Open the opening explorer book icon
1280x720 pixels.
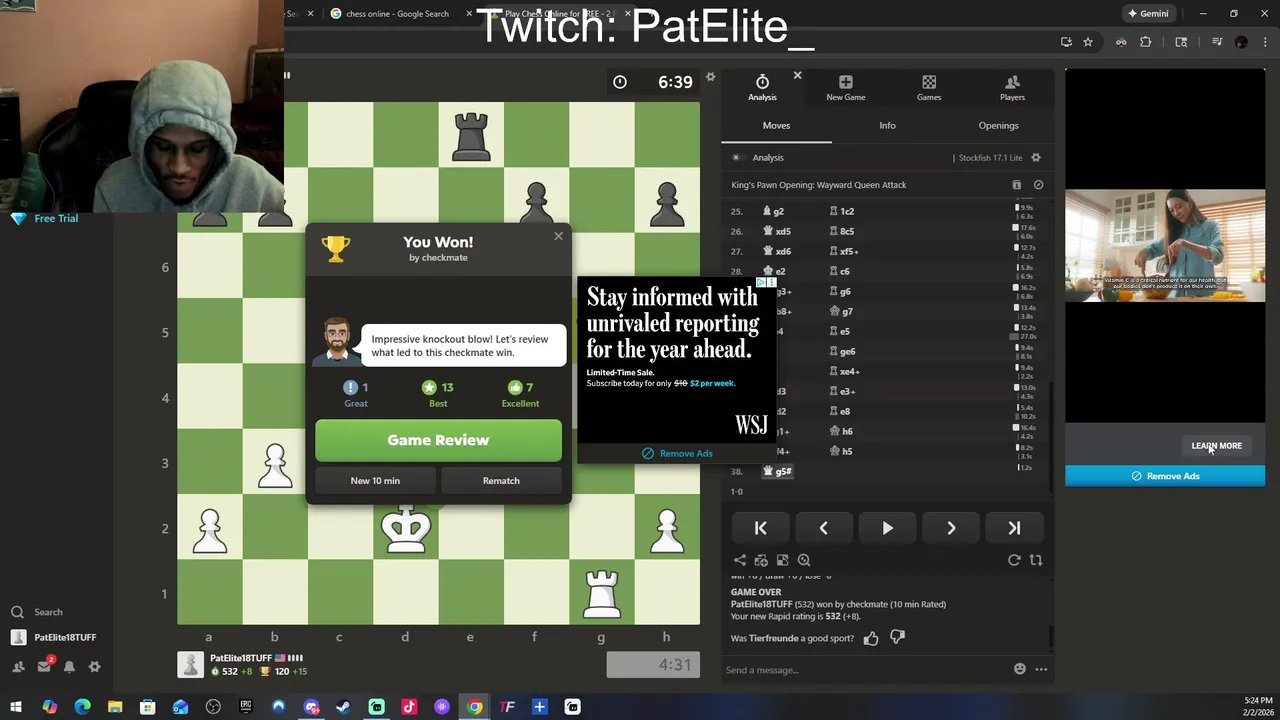[x=1017, y=185]
